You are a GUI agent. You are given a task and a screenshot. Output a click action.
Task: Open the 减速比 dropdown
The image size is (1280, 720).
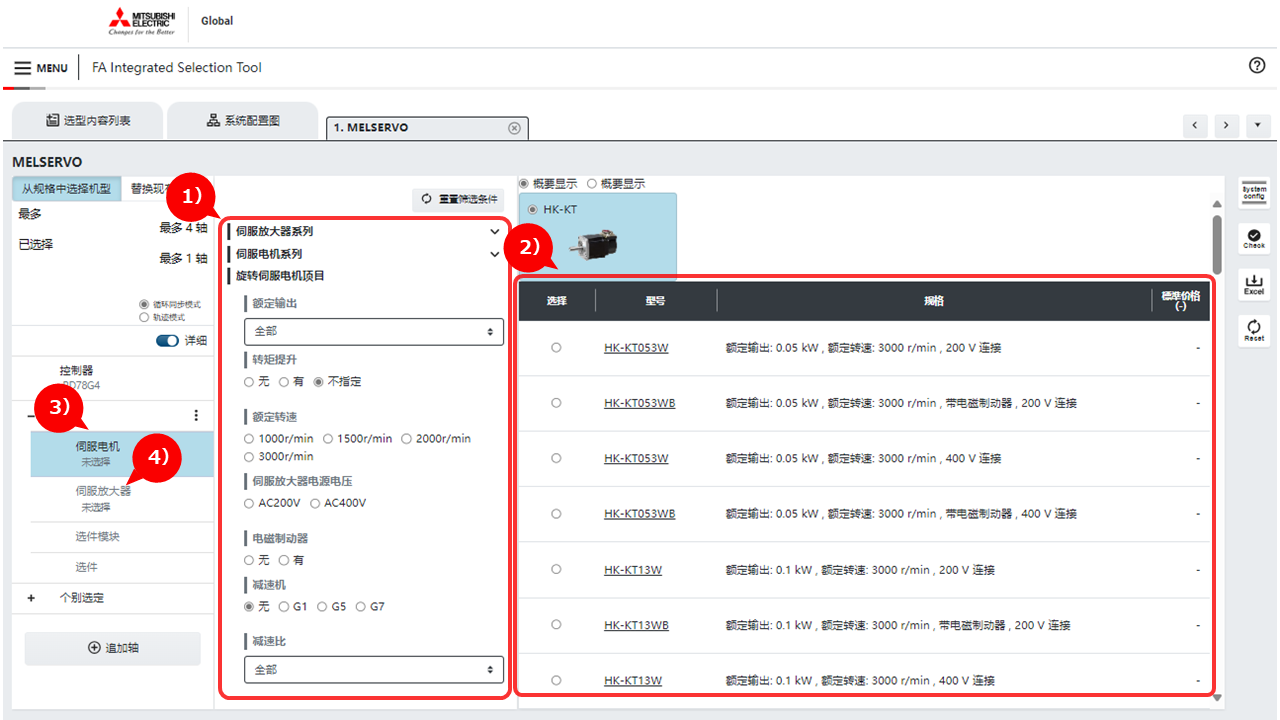374,669
